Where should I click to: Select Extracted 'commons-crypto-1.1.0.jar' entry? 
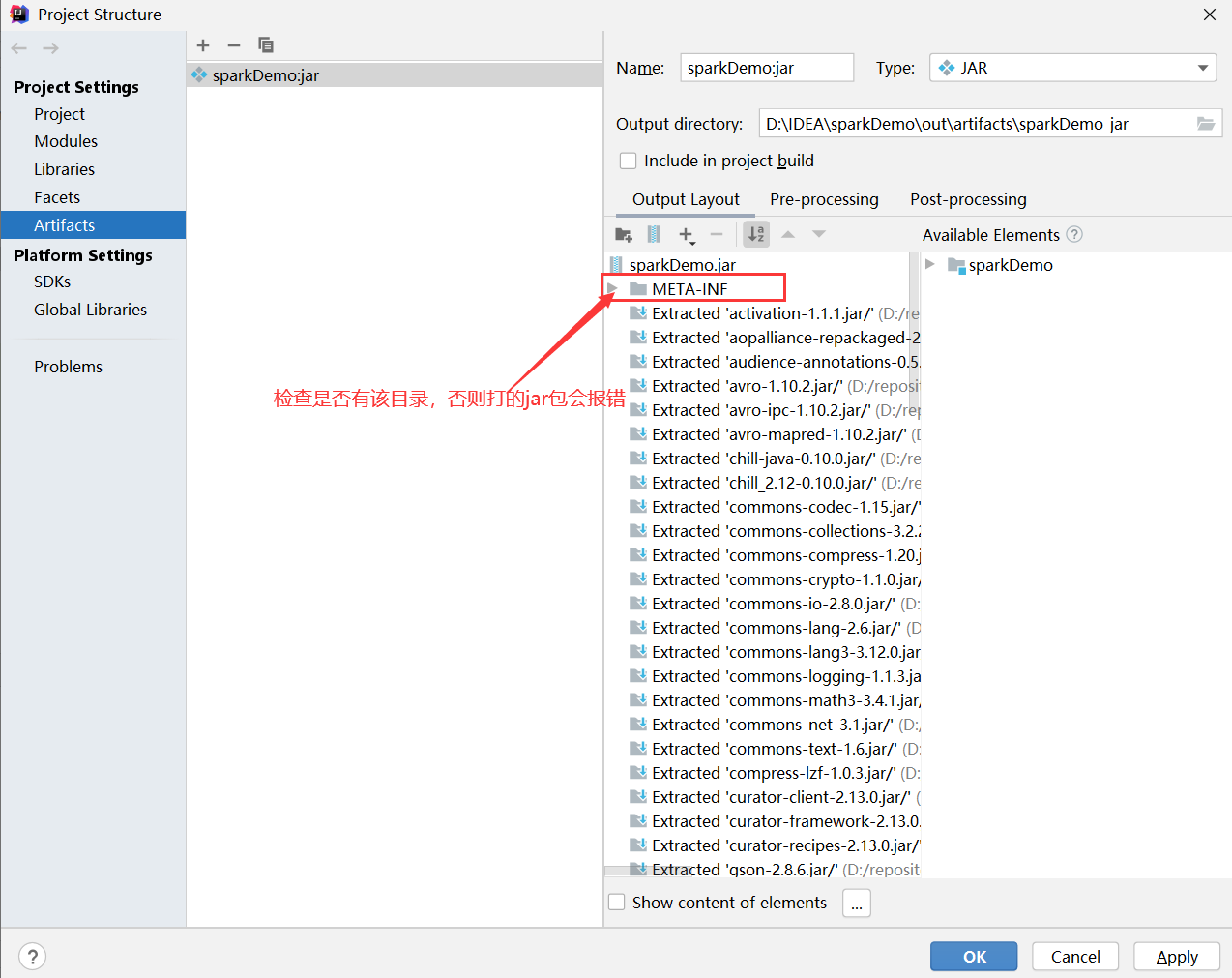tap(775, 578)
